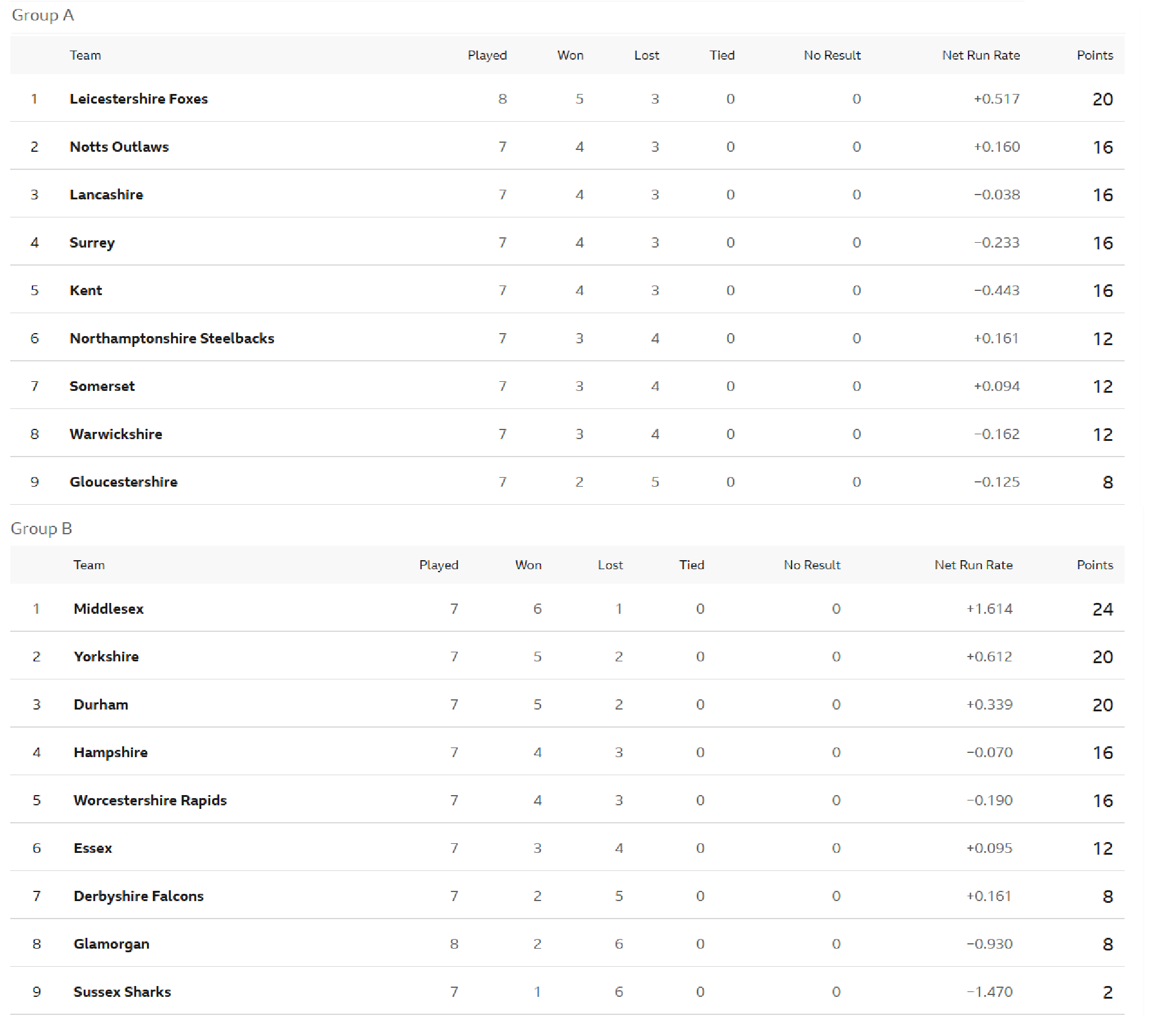This screenshot has height=1036, width=1171.
Task: Click the Group B Played column header
Action: click(439, 565)
